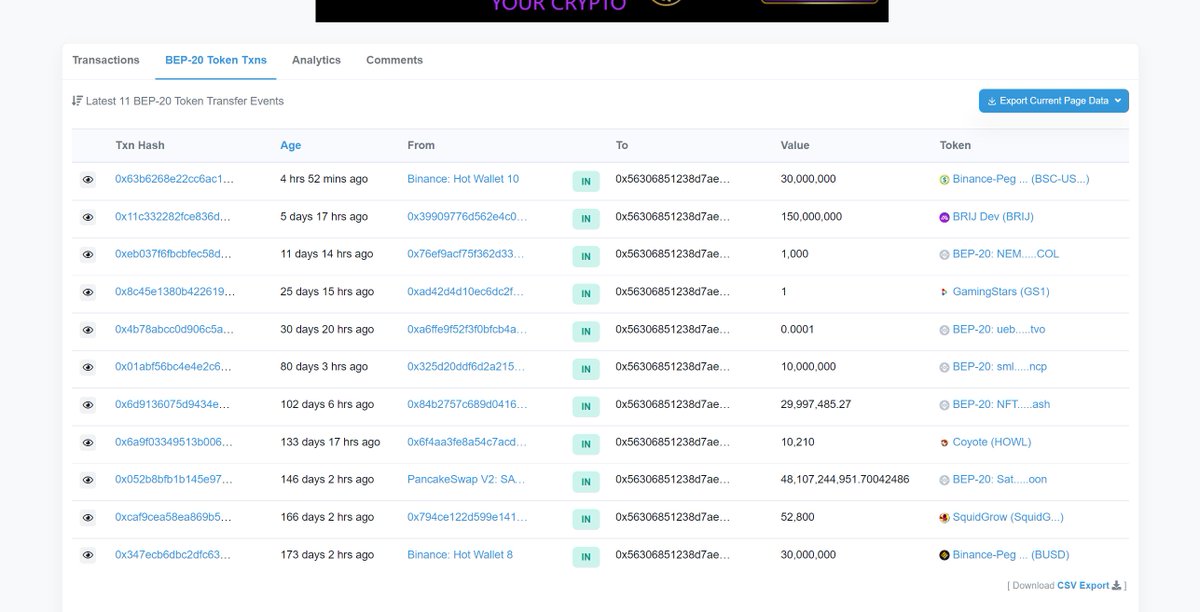Click eye icon for txn 0x6d9136075d9434e

tap(88, 405)
